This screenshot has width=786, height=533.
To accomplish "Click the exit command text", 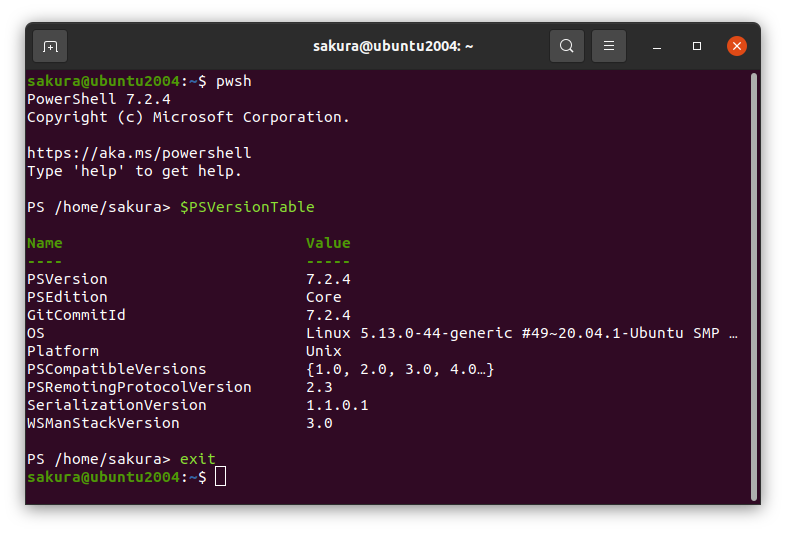I will [x=197, y=459].
